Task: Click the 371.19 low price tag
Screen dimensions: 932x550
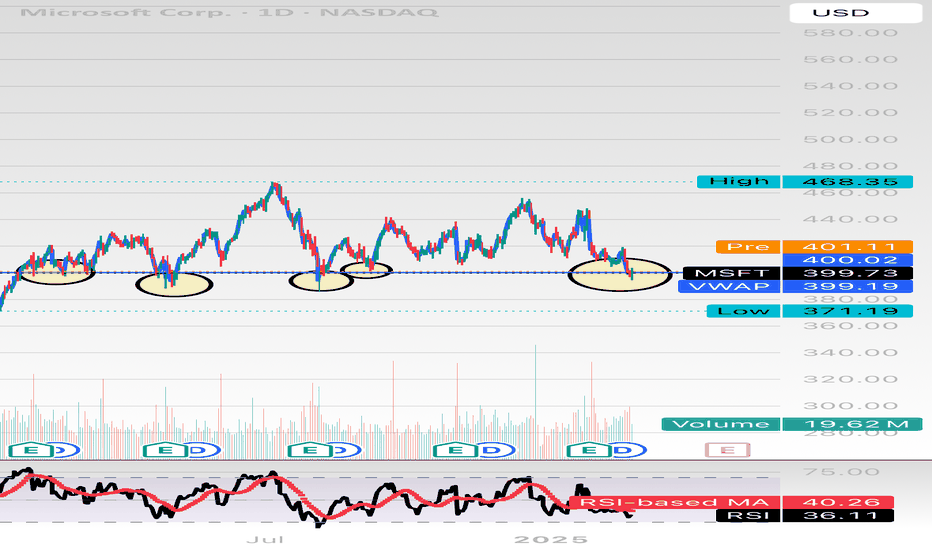Action: [x=848, y=310]
